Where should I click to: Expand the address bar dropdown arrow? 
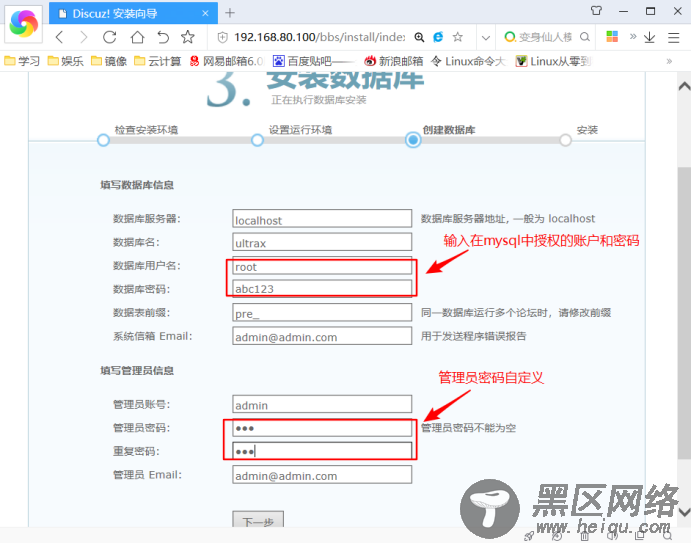[x=486, y=38]
